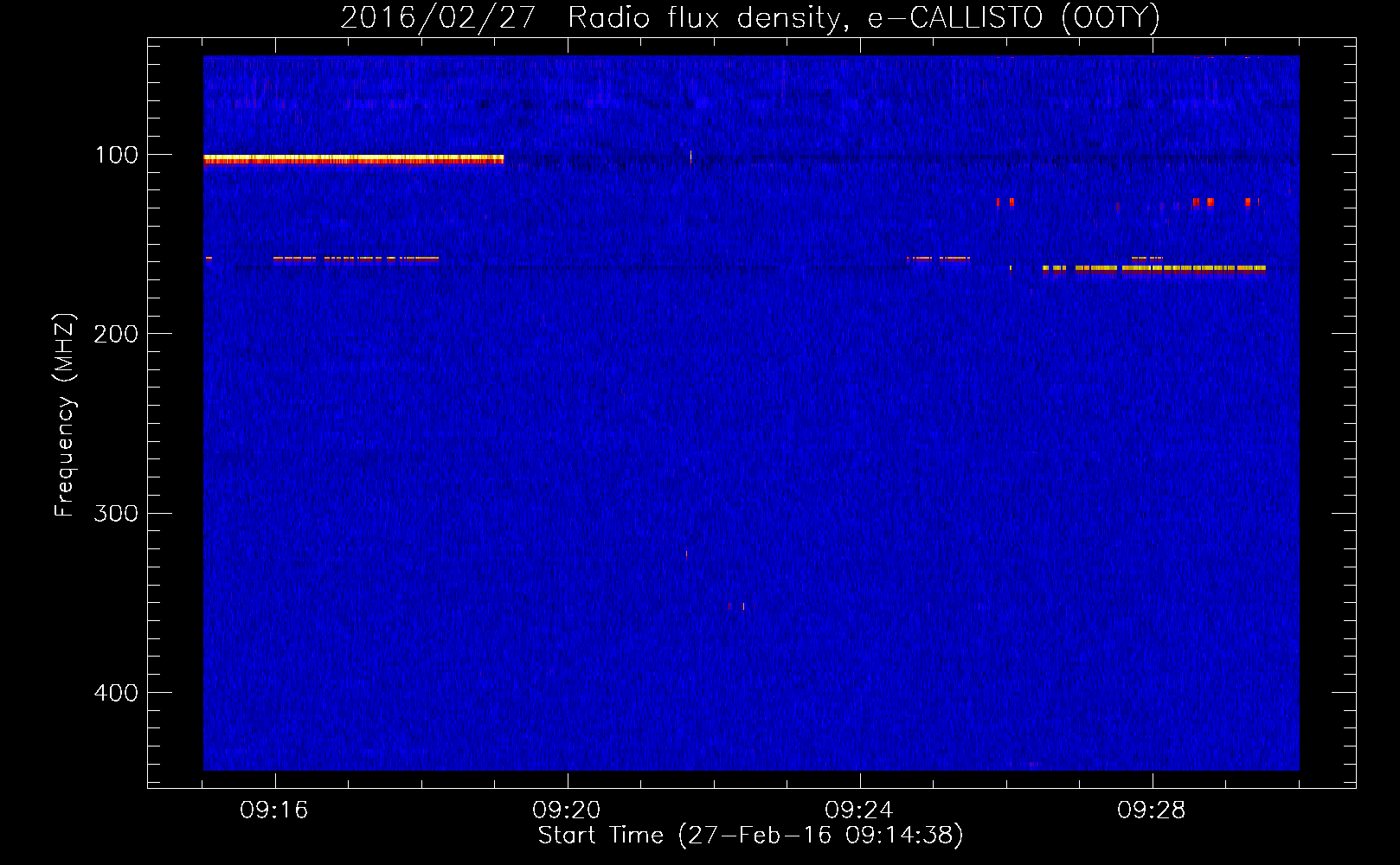Click the 100 frequency tick label
Viewport: 1400px width, 865px height.
[117, 155]
